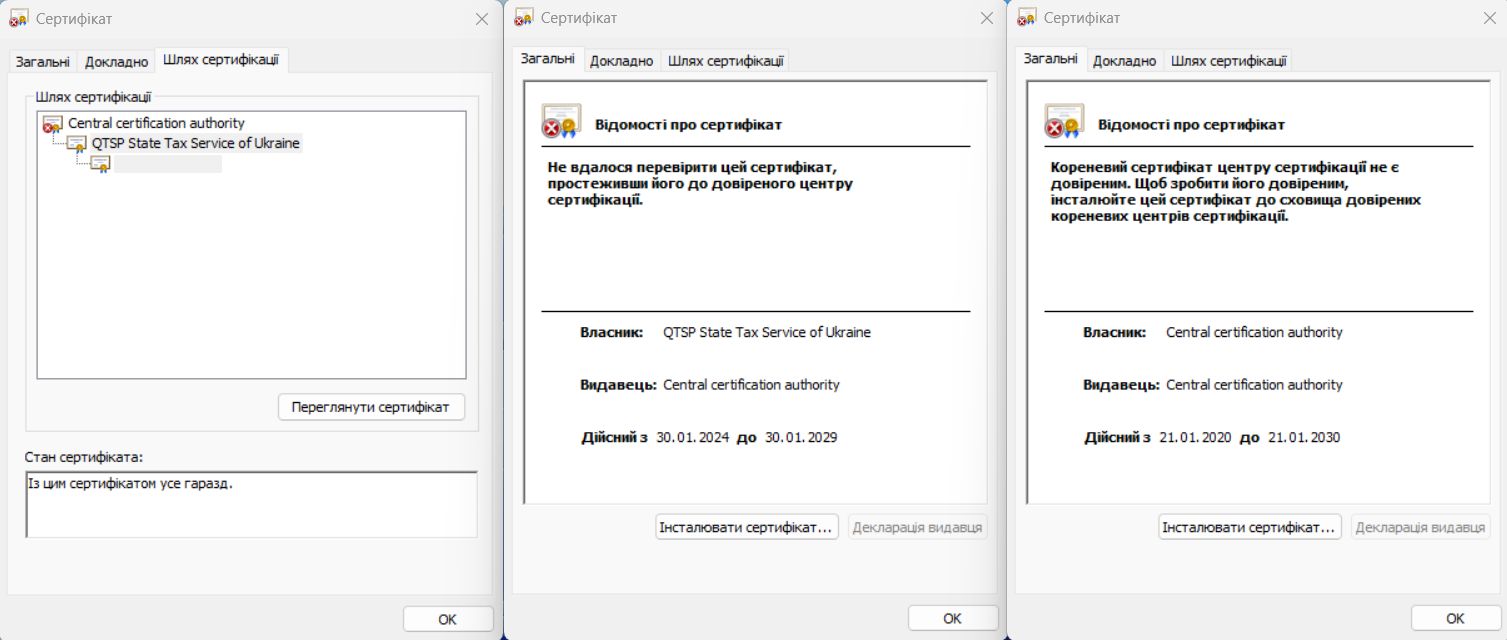
Task: Click the leaf certificate icon in certification path
Action: pyautogui.click(x=100, y=164)
